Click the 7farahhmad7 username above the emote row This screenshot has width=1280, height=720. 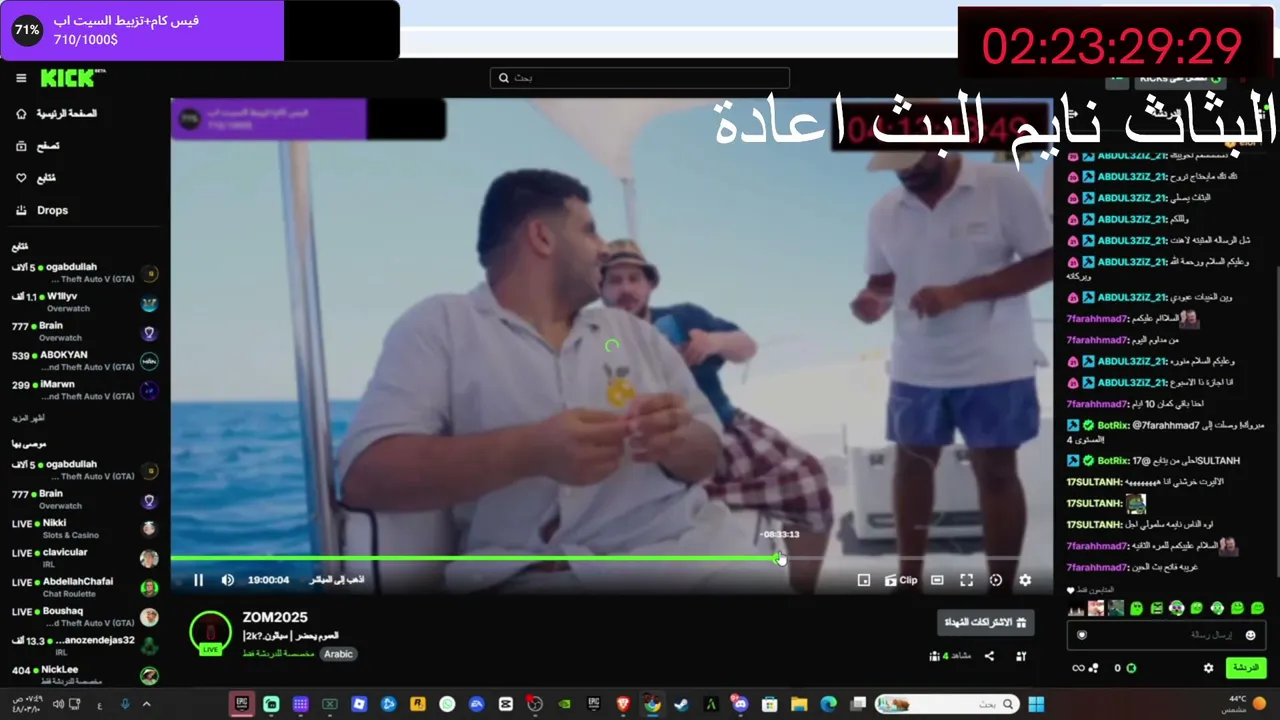tap(1097, 568)
